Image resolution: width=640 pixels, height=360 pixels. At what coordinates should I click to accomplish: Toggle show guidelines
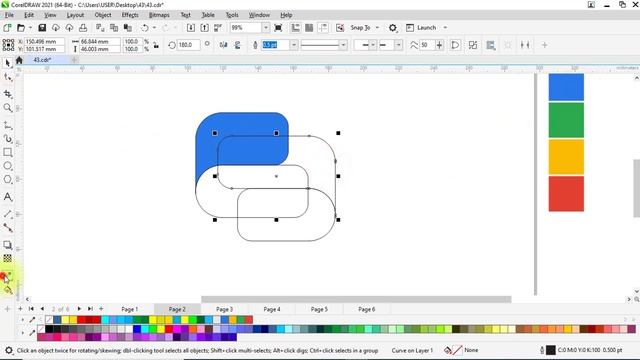(323, 28)
